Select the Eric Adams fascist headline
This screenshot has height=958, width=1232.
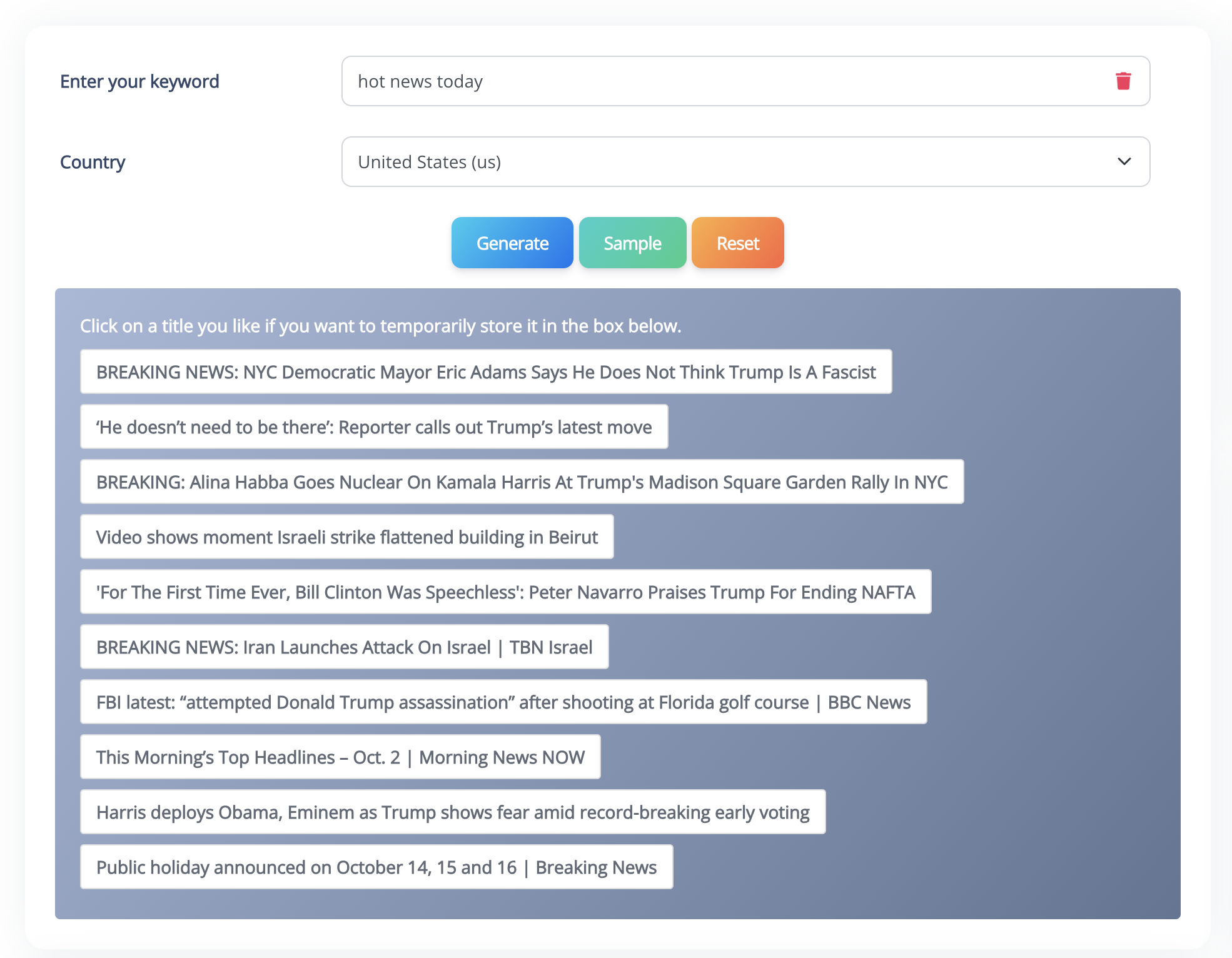[485, 371]
